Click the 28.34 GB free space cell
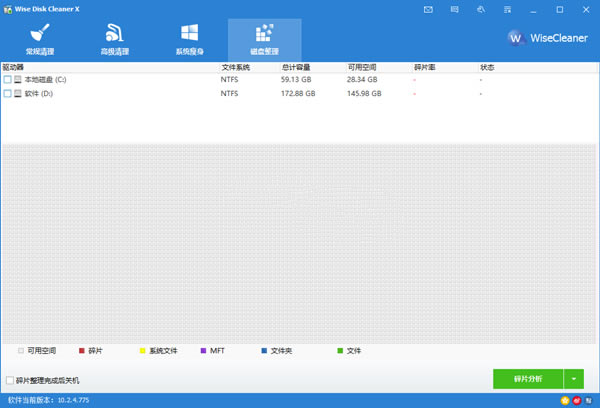600x408 pixels. 362,80
